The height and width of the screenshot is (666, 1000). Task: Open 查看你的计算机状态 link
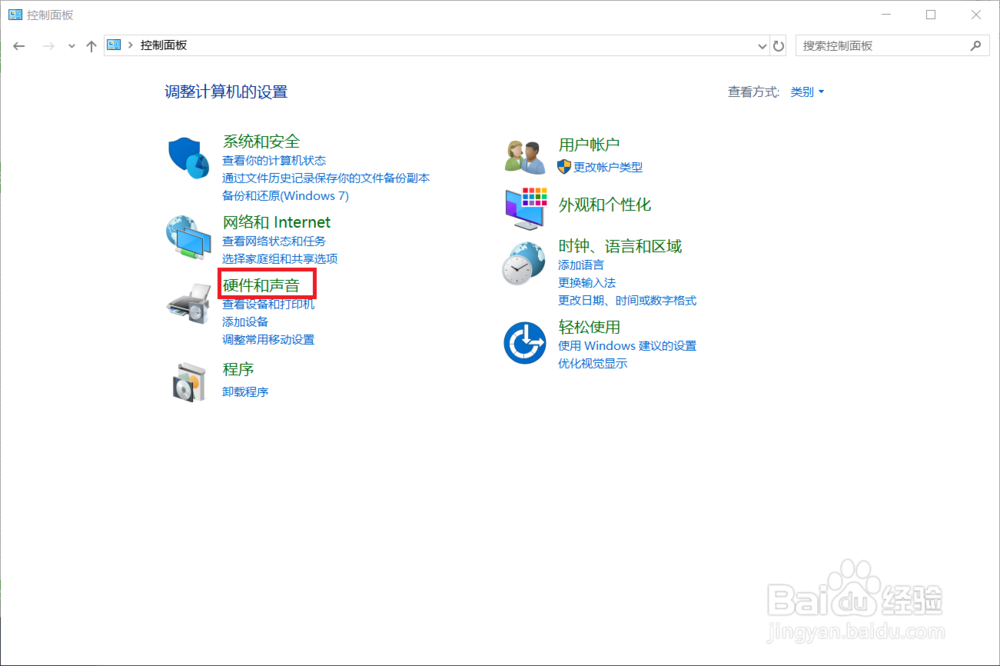(x=274, y=160)
